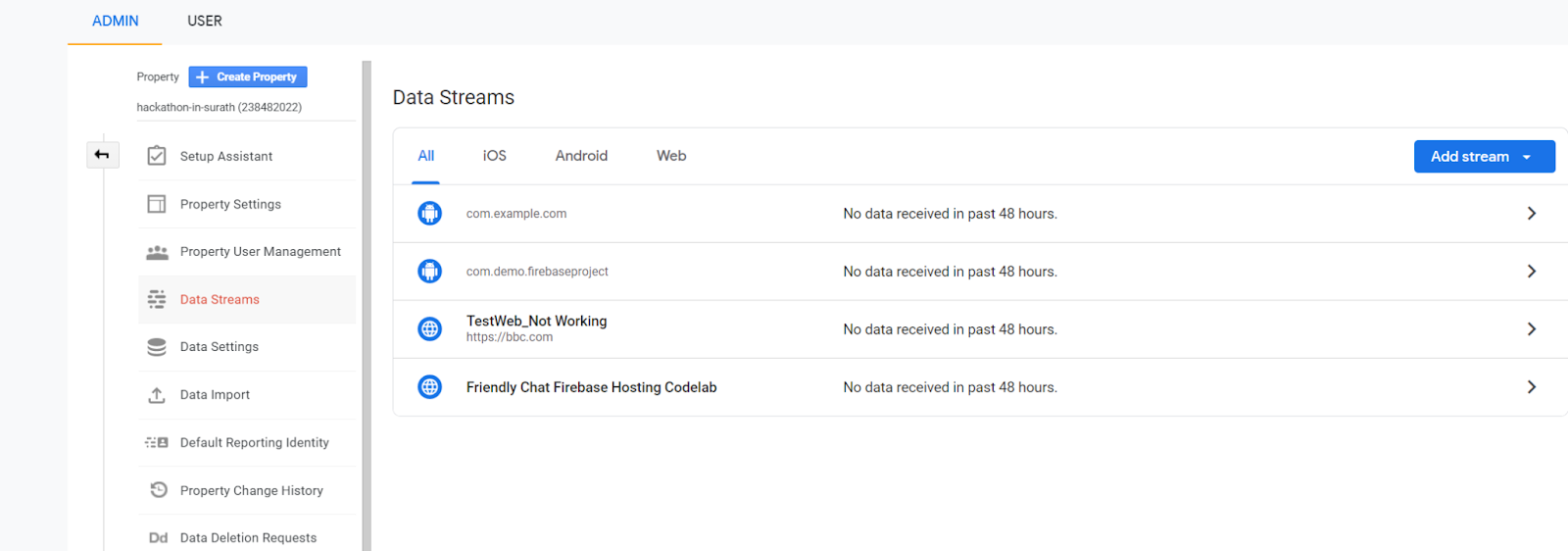This screenshot has height=551, width=1568.
Task: Click the Android icon for com.example.com
Action: [x=429, y=214]
